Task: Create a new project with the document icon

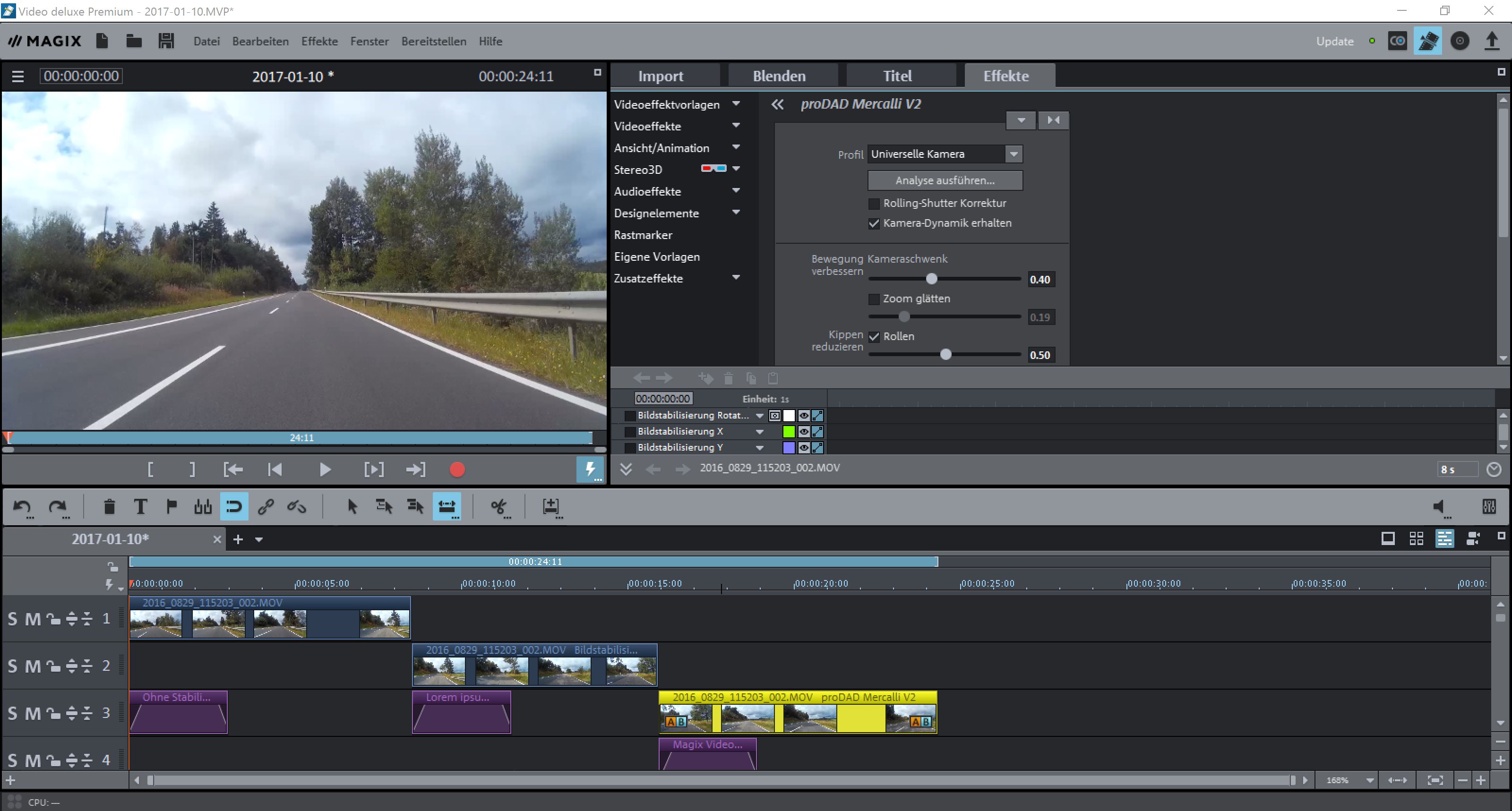Action: [102, 41]
